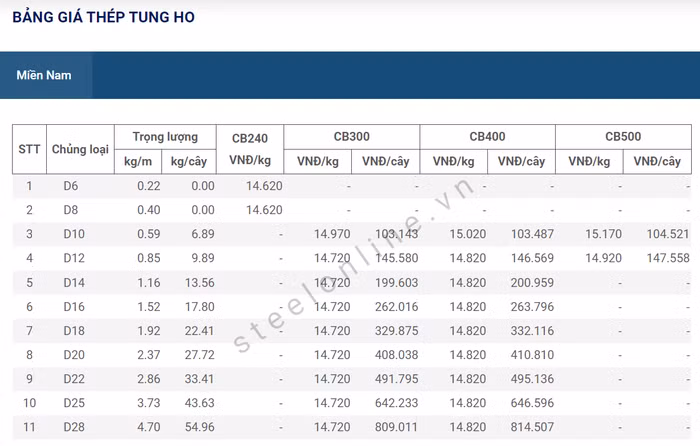This screenshot has width=700, height=446.
Task: Select the D6 row label
Action: tap(70, 186)
